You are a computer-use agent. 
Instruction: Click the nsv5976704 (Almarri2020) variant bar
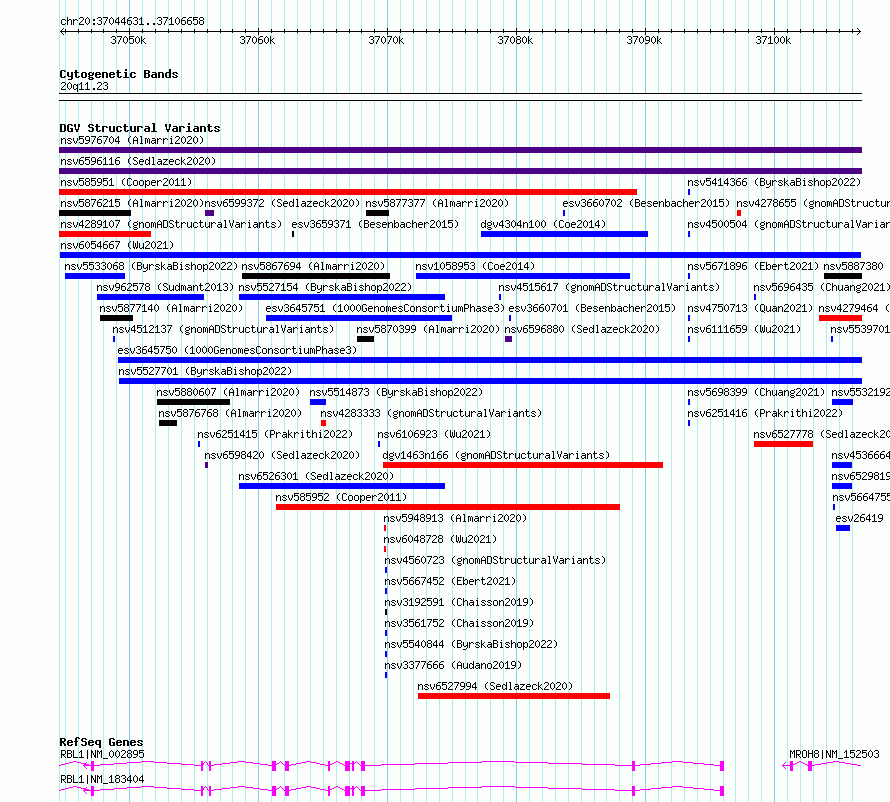(460, 150)
